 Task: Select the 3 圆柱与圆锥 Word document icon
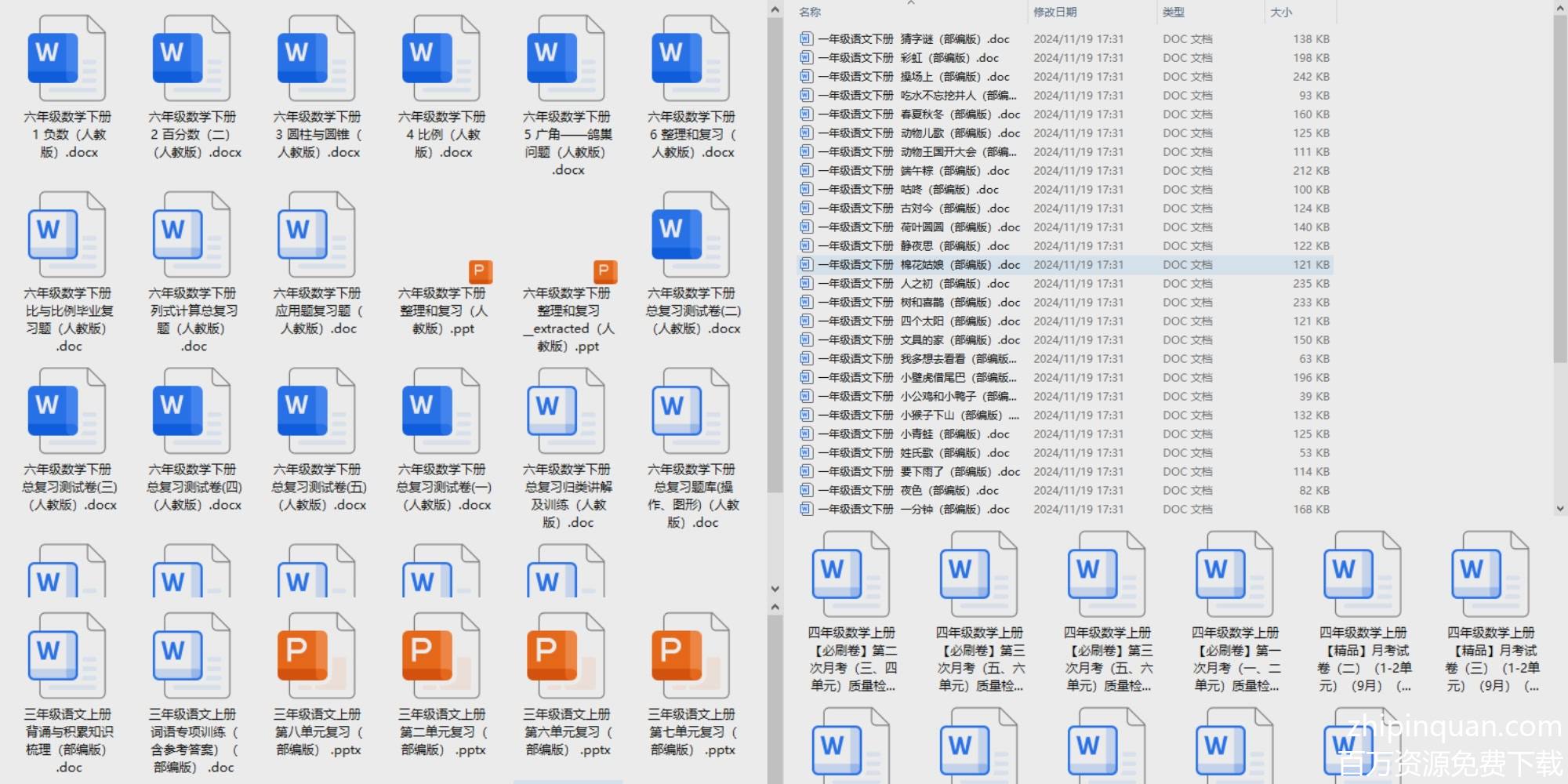pos(316,60)
